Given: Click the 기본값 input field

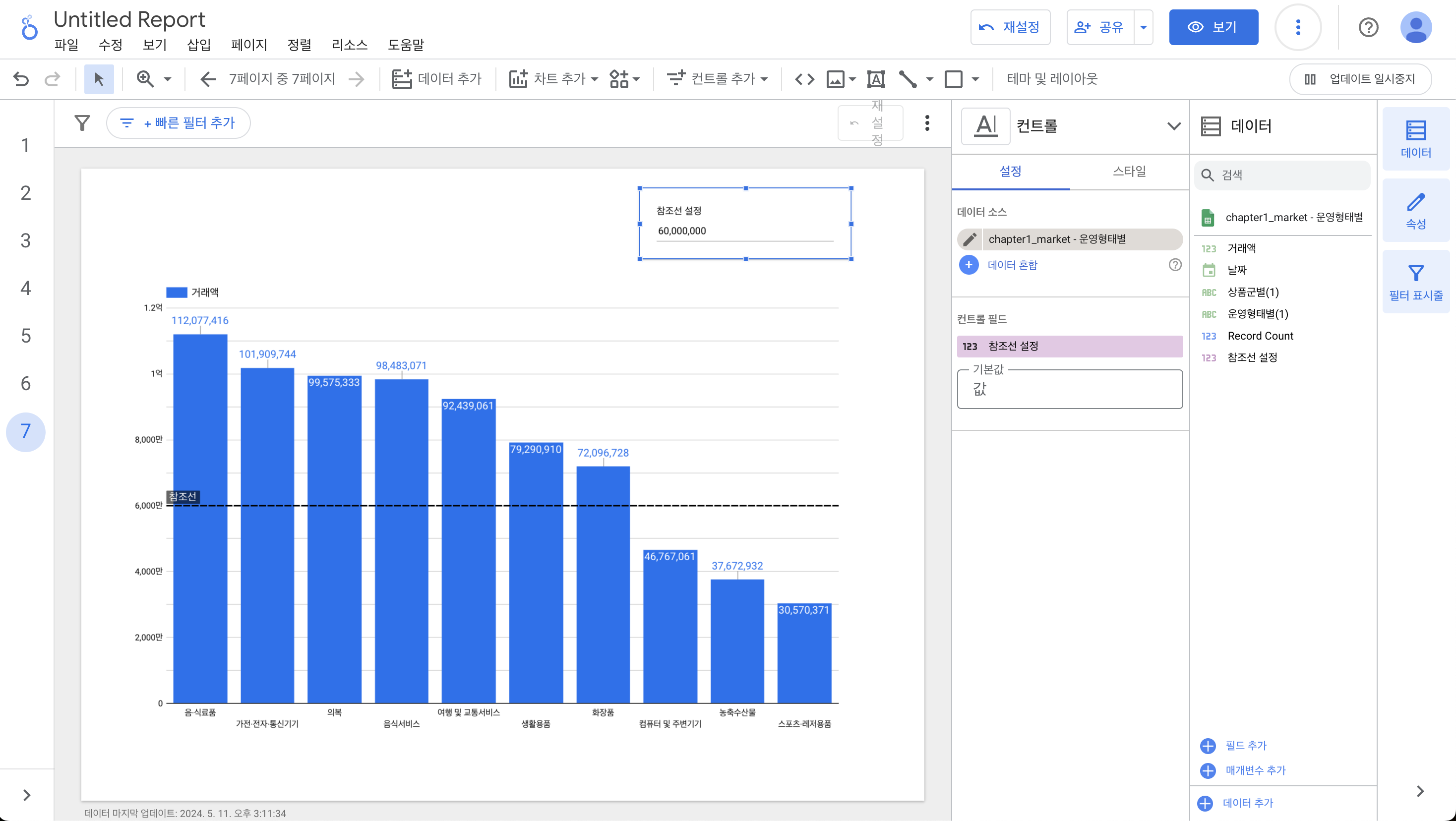Looking at the screenshot, I should (x=1069, y=389).
